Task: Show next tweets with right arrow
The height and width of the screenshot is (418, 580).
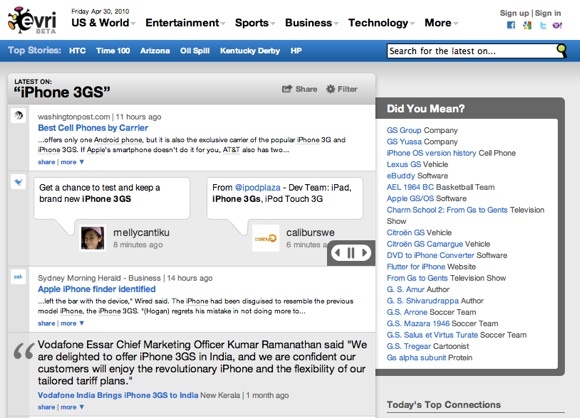Action: [364, 253]
